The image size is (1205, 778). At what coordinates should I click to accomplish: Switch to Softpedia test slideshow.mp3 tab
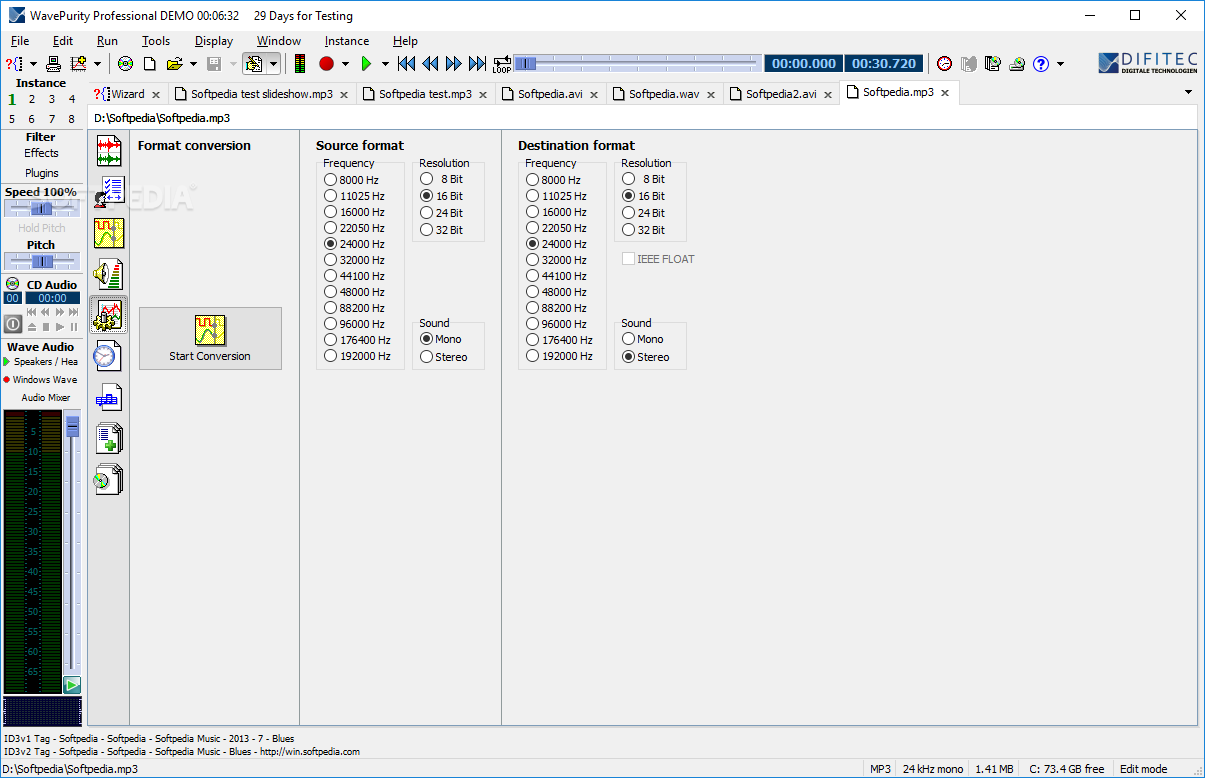(261, 94)
